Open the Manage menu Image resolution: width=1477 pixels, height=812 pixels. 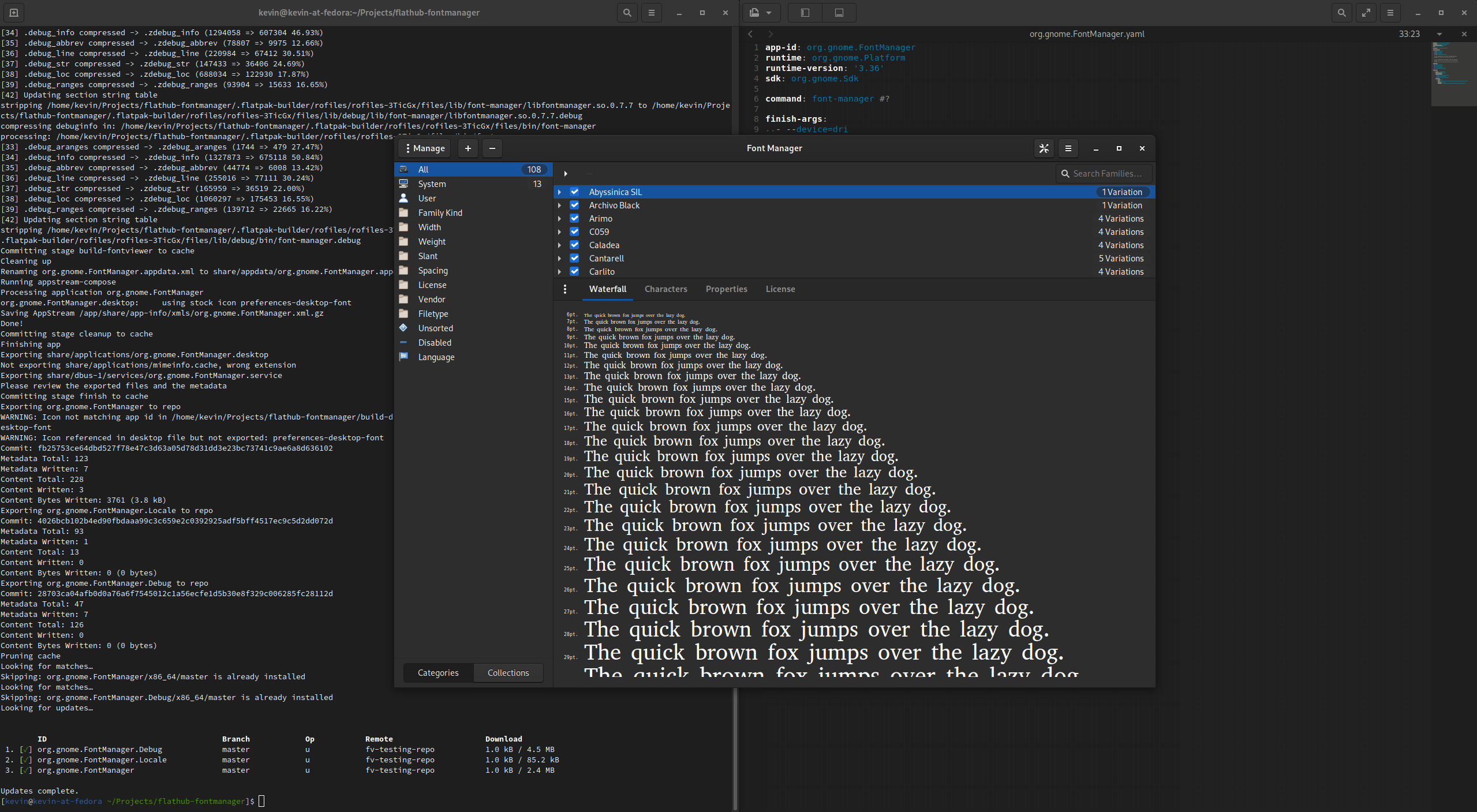point(424,148)
